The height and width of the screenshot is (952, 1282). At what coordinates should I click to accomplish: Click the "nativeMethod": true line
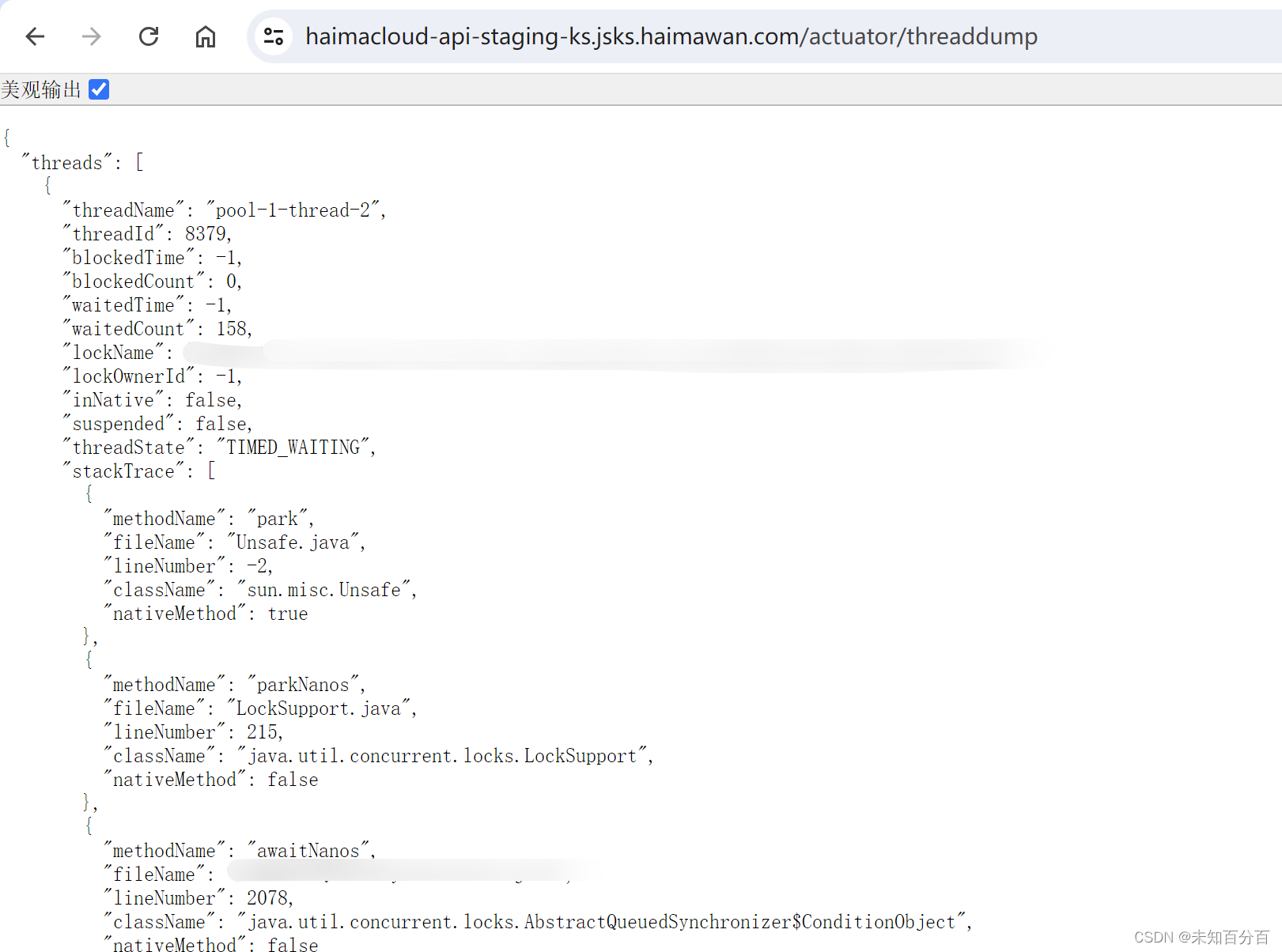click(x=206, y=614)
